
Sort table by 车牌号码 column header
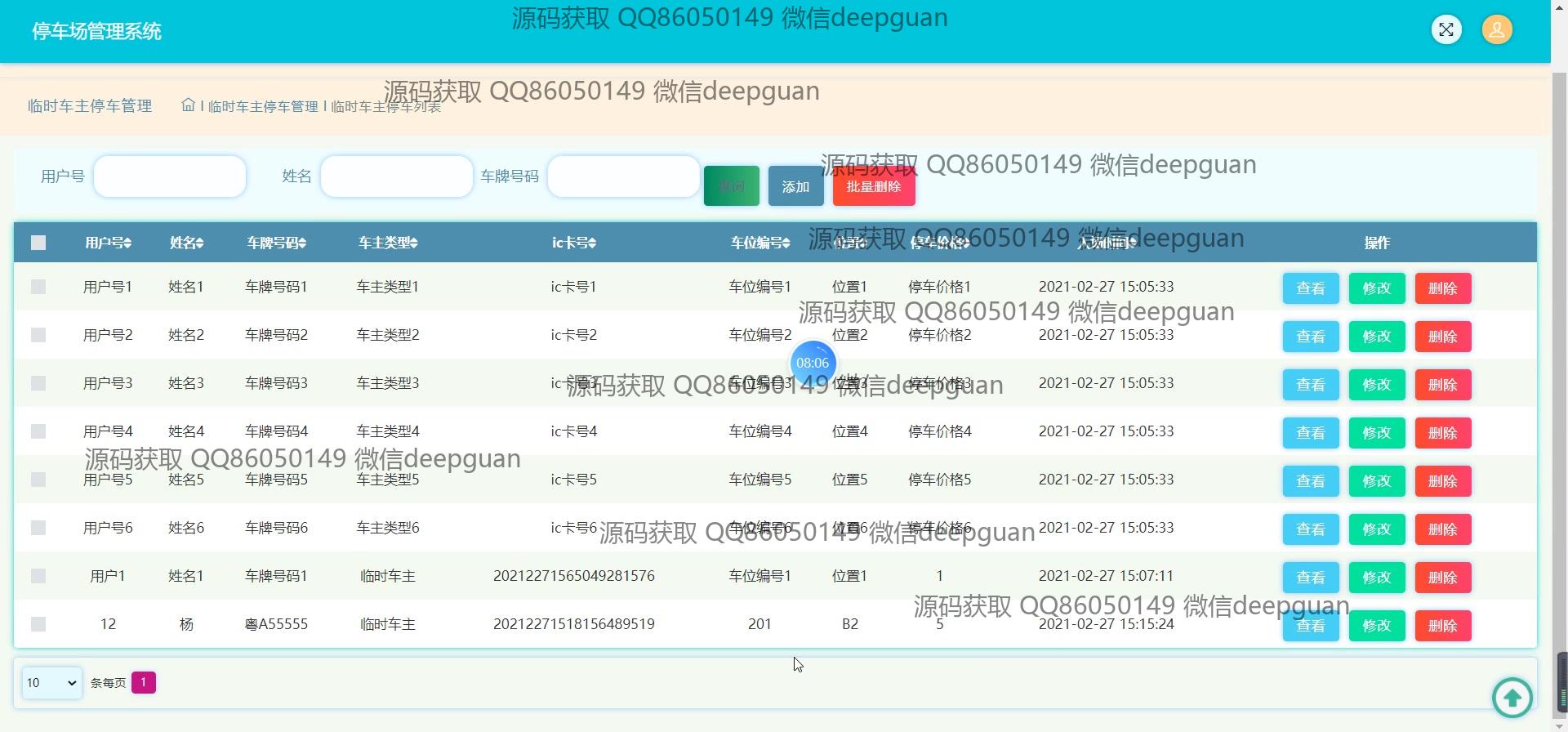point(276,243)
